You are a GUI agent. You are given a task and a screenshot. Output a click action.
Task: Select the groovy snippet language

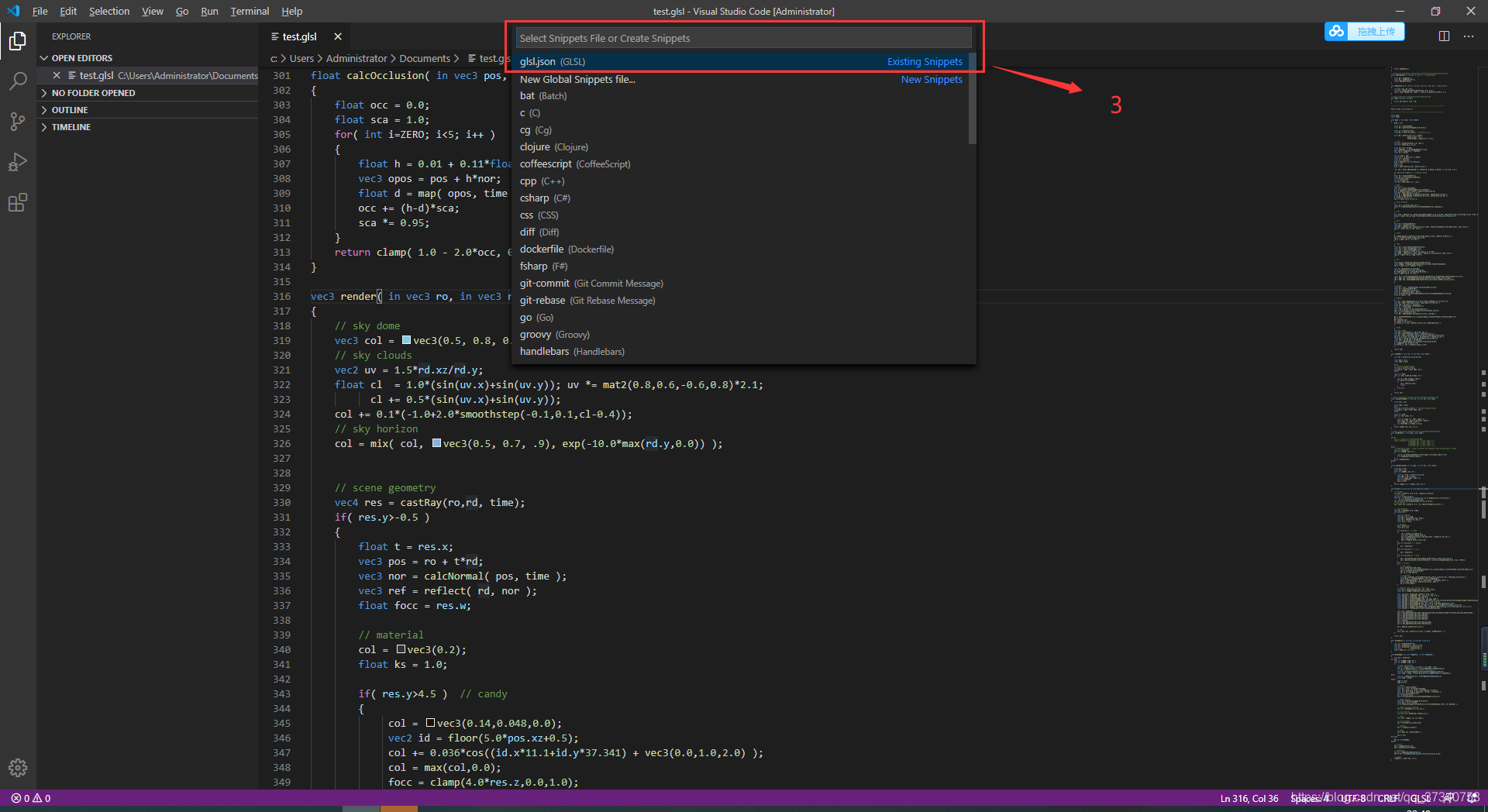[x=741, y=335]
